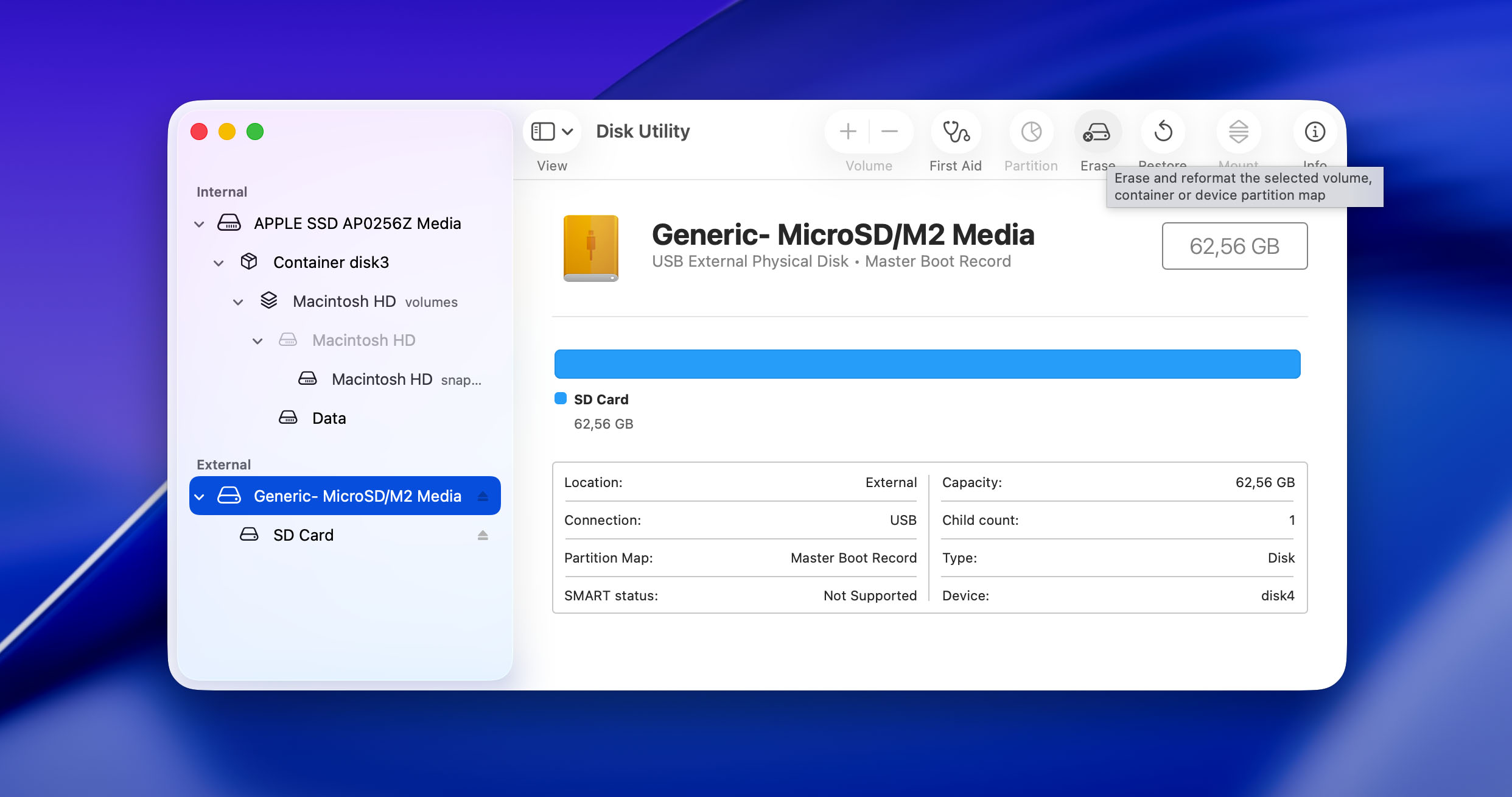Run First Aid using the stethoscope icon
1512x797 pixels.
956,132
